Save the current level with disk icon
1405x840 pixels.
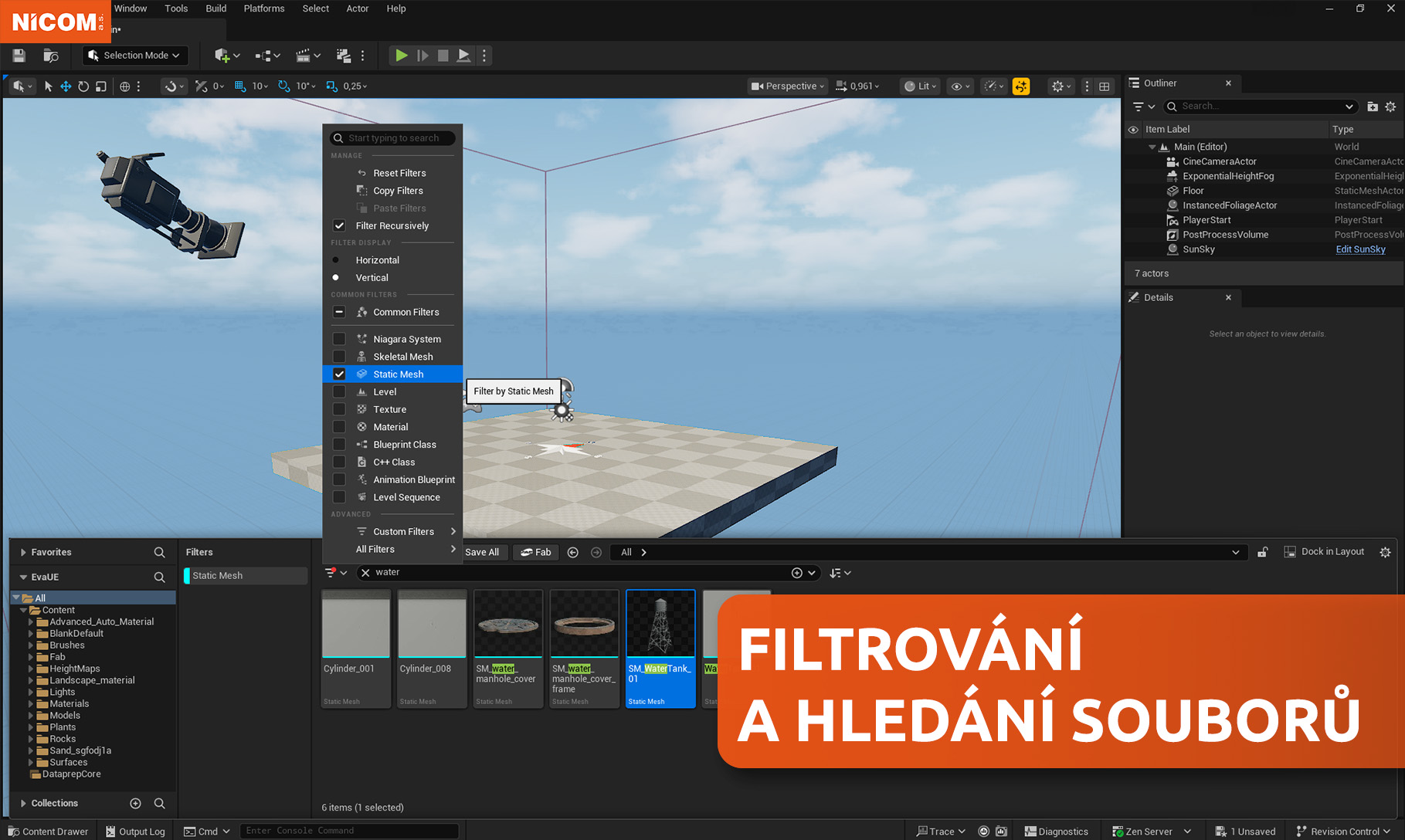coord(19,56)
